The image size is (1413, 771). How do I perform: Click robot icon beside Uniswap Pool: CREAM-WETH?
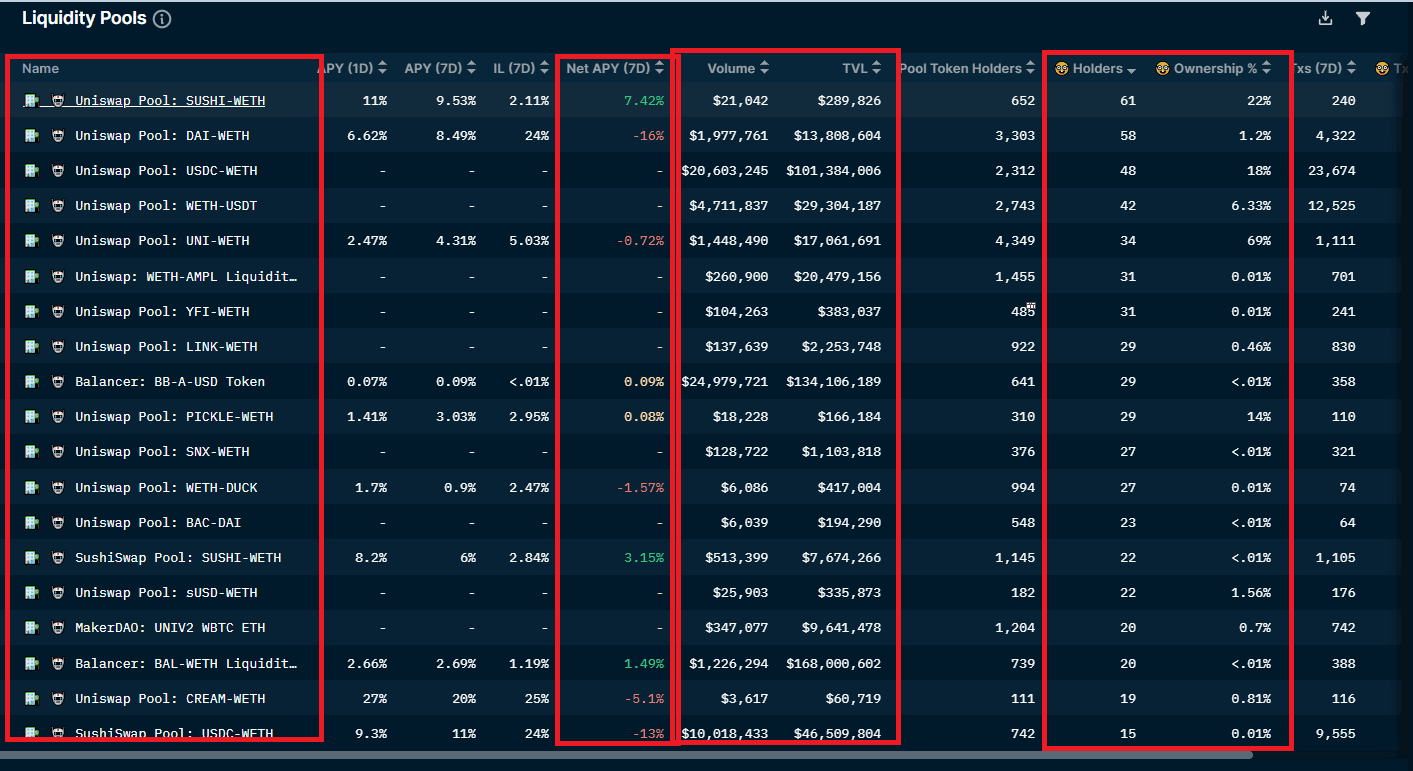[57, 699]
